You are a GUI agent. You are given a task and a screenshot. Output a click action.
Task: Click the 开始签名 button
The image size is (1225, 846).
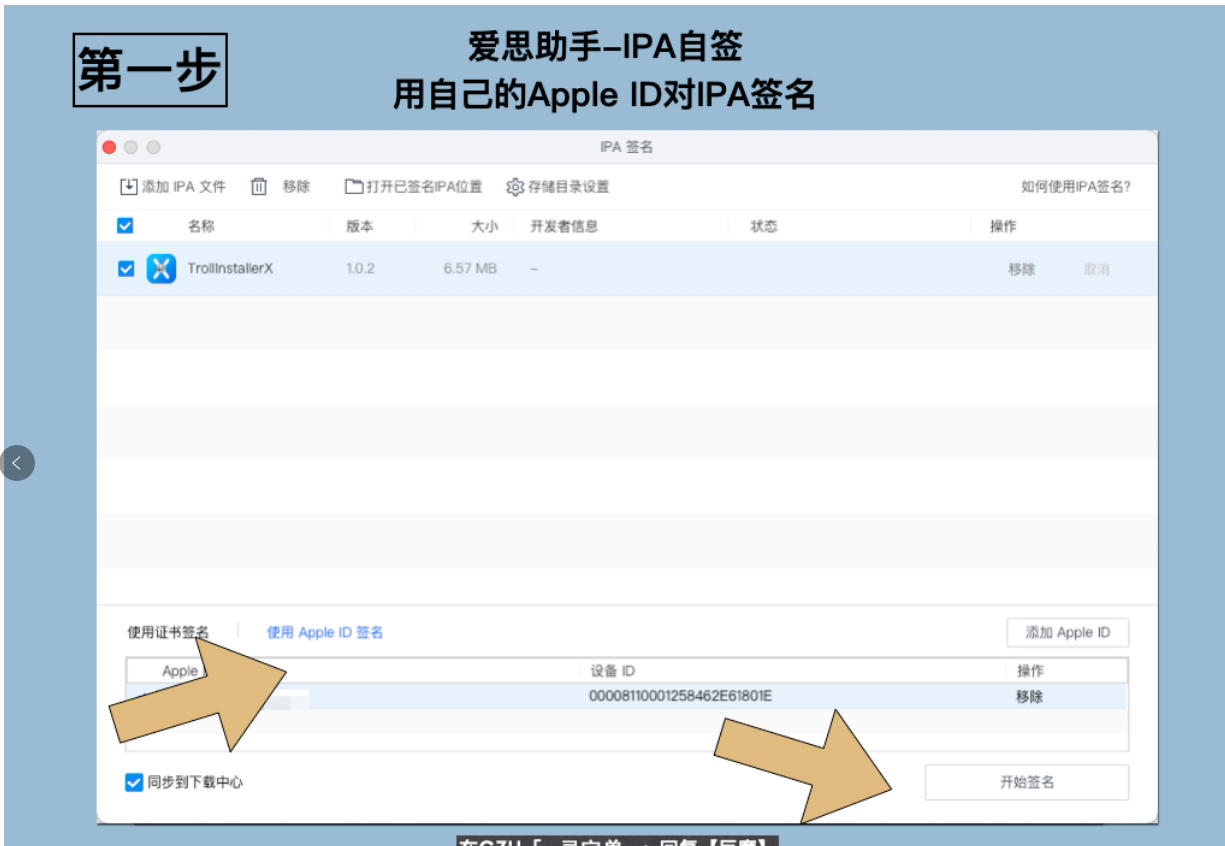pyautogui.click(x=1027, y=783)
